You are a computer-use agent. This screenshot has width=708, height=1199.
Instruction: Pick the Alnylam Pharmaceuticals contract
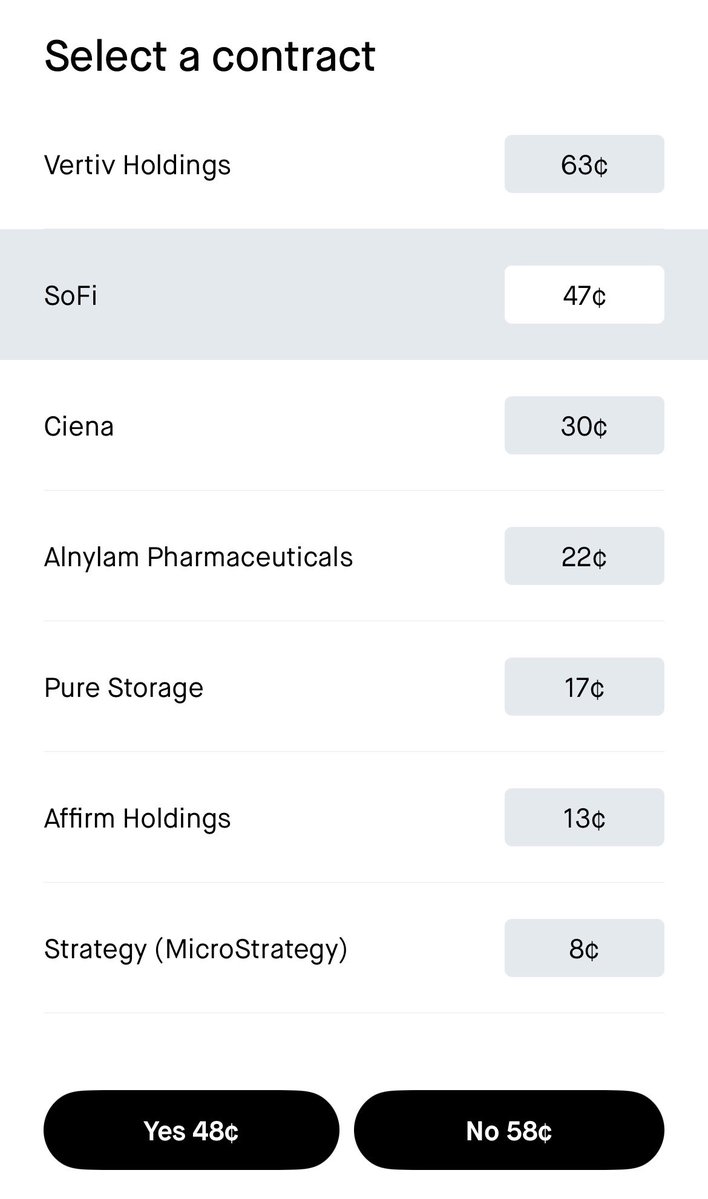tap(354, 556)
